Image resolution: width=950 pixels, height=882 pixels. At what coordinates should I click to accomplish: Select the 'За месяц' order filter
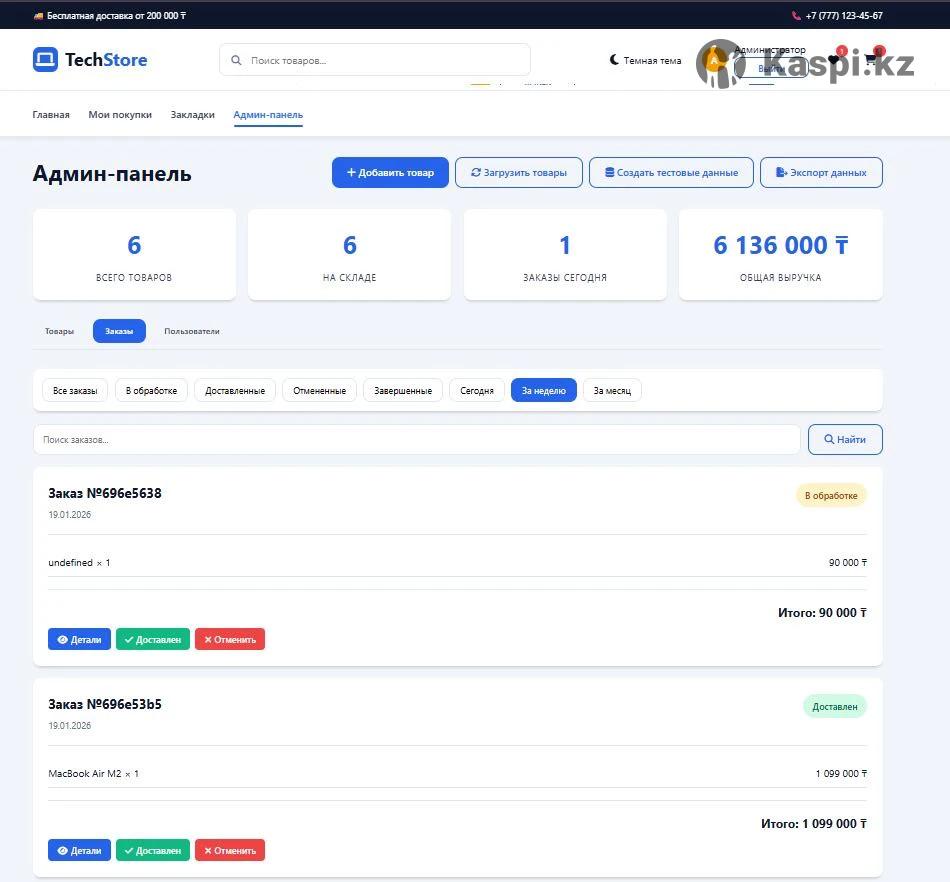pos(612,390)
